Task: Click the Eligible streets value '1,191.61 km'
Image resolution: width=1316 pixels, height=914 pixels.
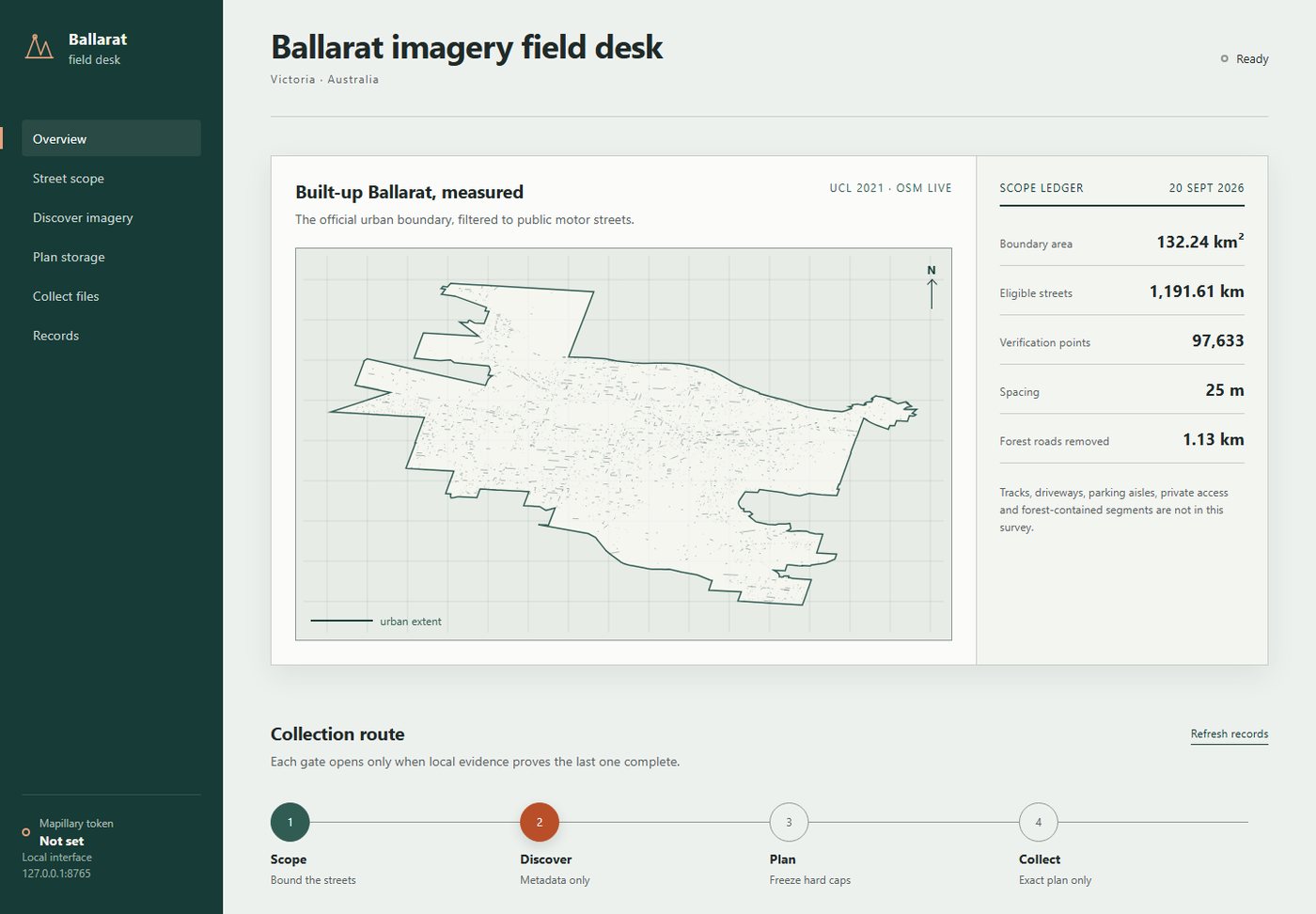Action: click(1197, 292)
